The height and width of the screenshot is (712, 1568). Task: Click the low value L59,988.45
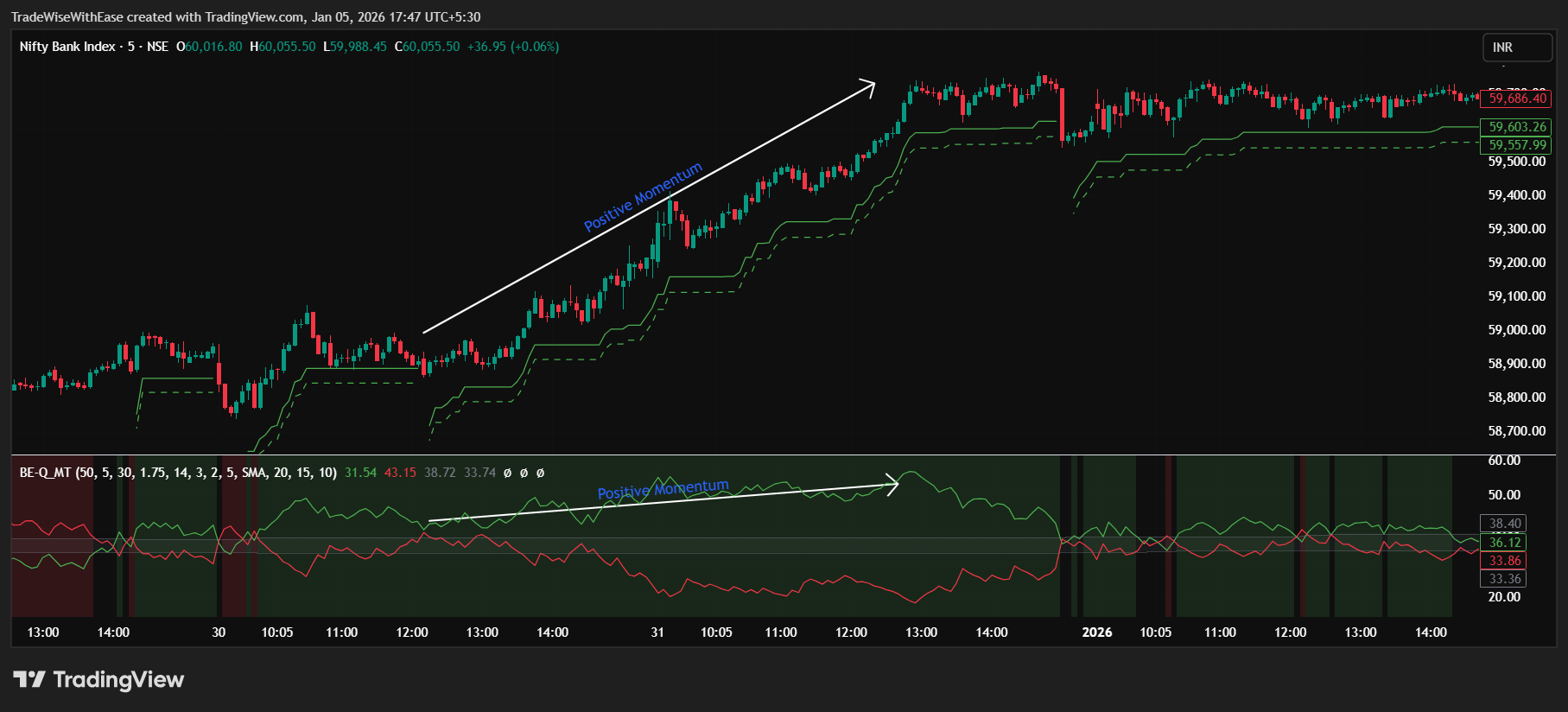point(355,47)
